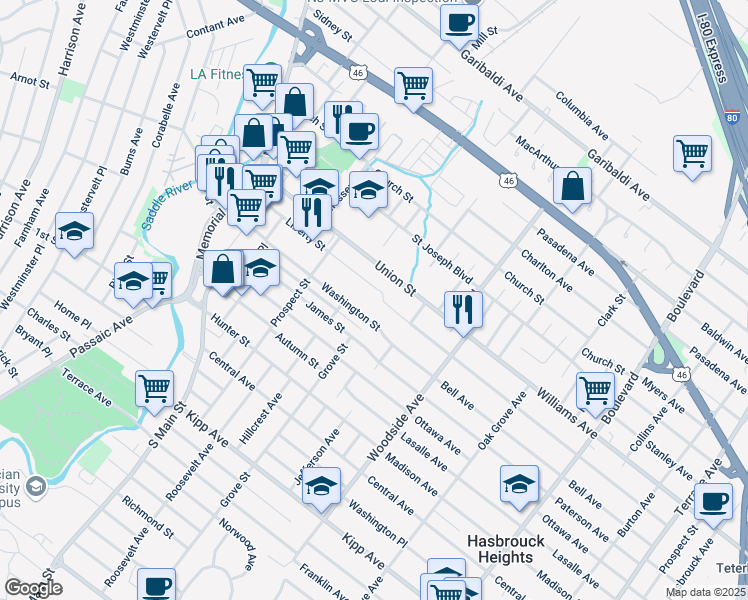Click the Contant Ave label
Viewport: 748px width, 600px height.
click(x=215, y=26)
